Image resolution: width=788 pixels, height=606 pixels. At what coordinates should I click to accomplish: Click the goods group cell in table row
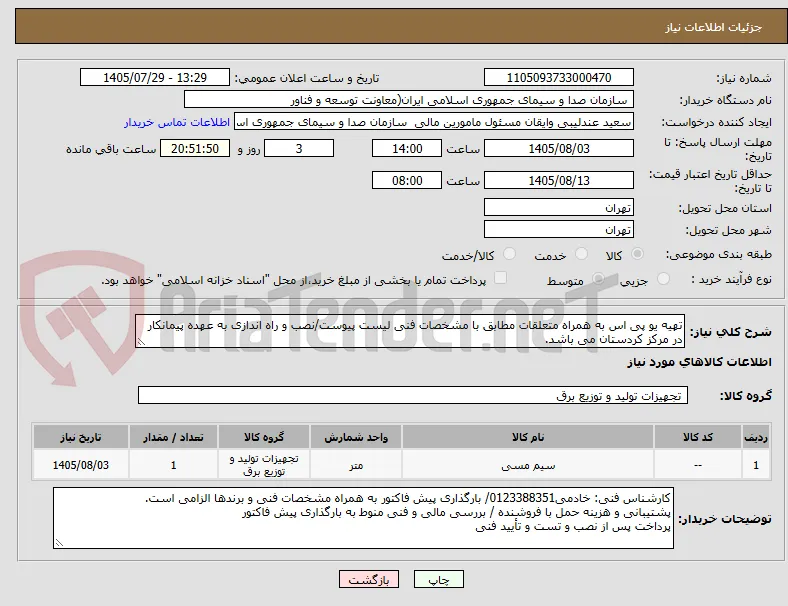coord(264,465)
